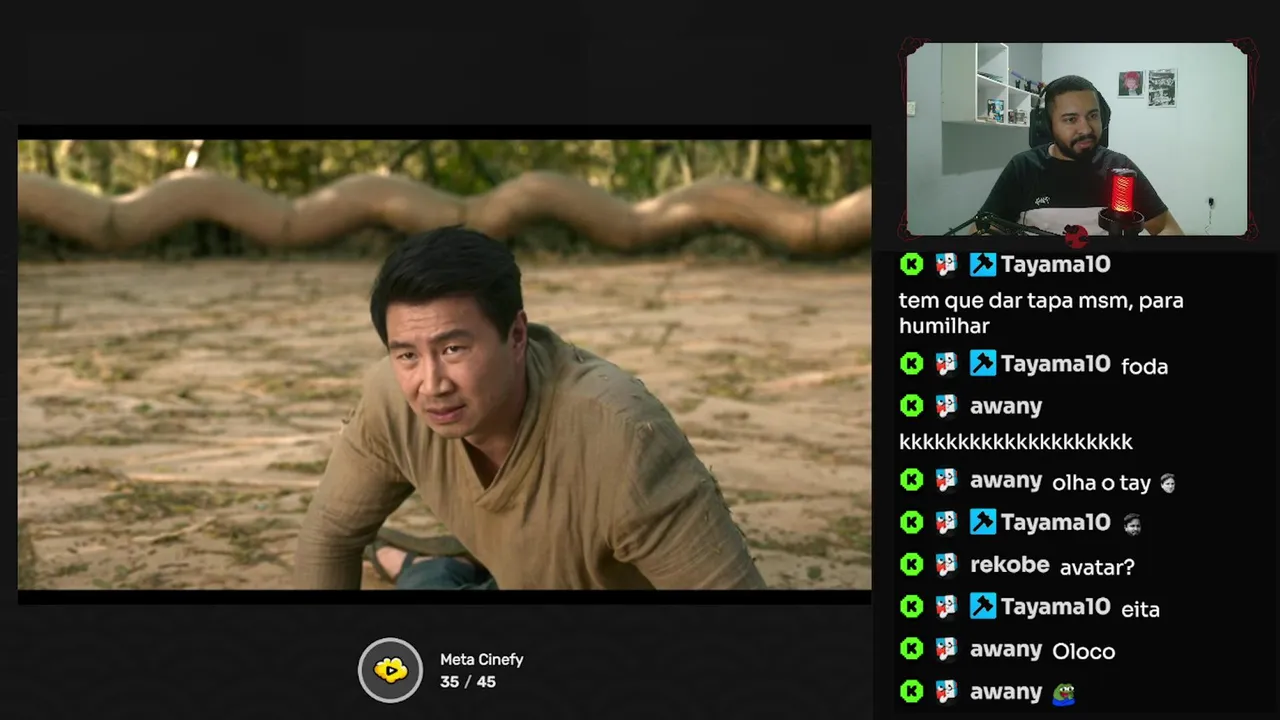Image resolution: width=1280 pixels, height=720 pixels.
Task: Open rekobe's profile from the chat username
Action: tap(1009, 565)
